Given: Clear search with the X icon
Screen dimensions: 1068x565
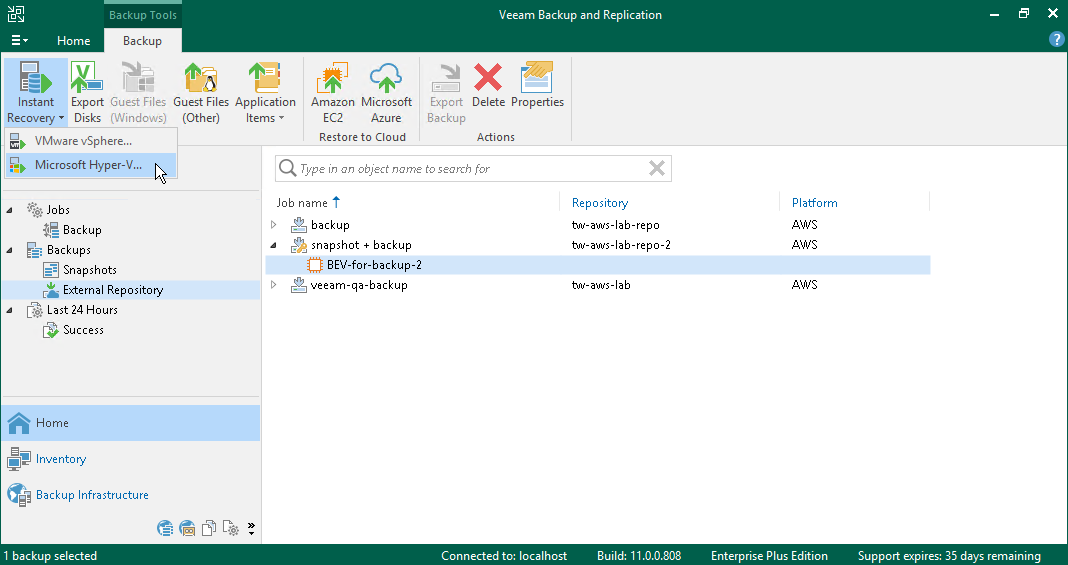Looking at the screenshot, I should (x=657, y=168).
